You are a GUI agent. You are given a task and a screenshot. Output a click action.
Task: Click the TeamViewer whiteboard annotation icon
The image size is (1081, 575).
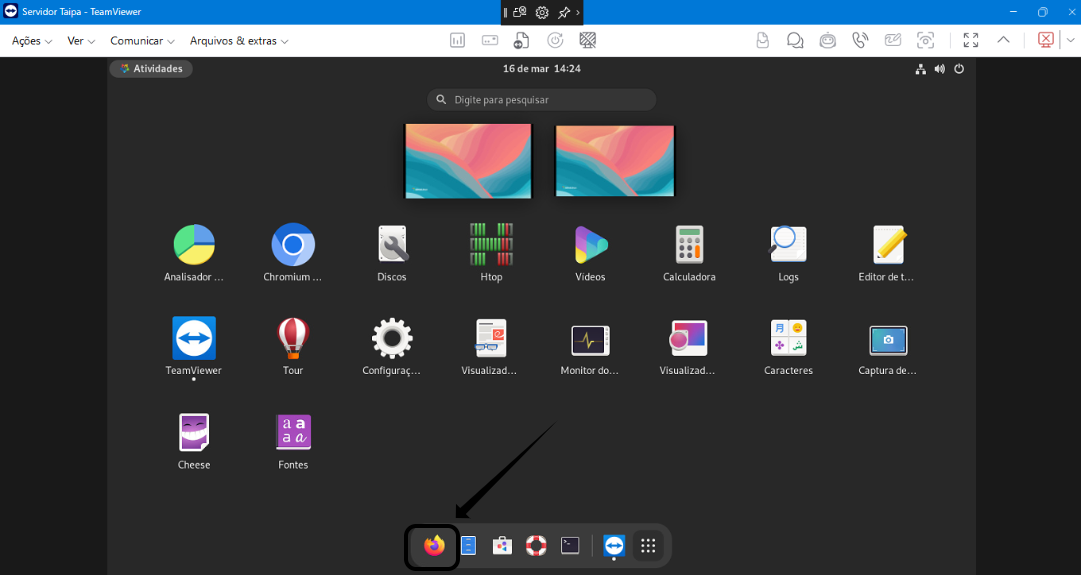point(893,41)
